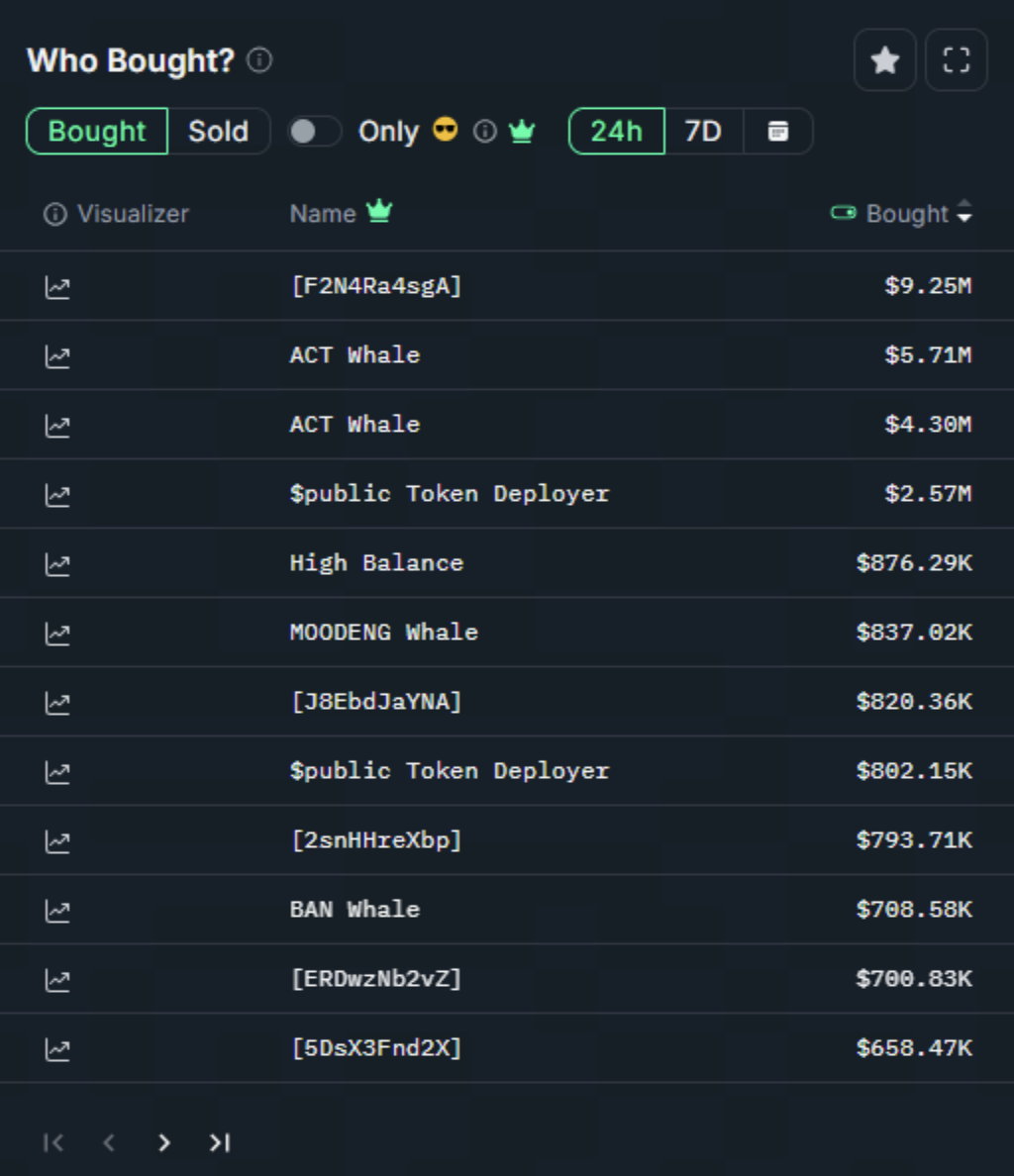Go to the next page

[164, 1143]
